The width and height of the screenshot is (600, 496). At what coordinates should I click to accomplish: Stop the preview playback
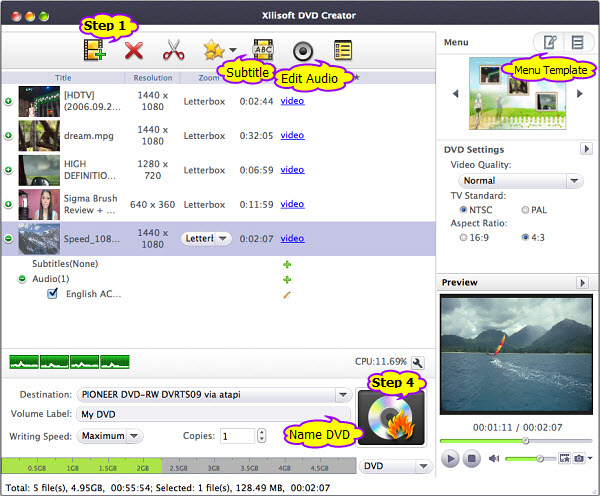[x=472, y=458]
